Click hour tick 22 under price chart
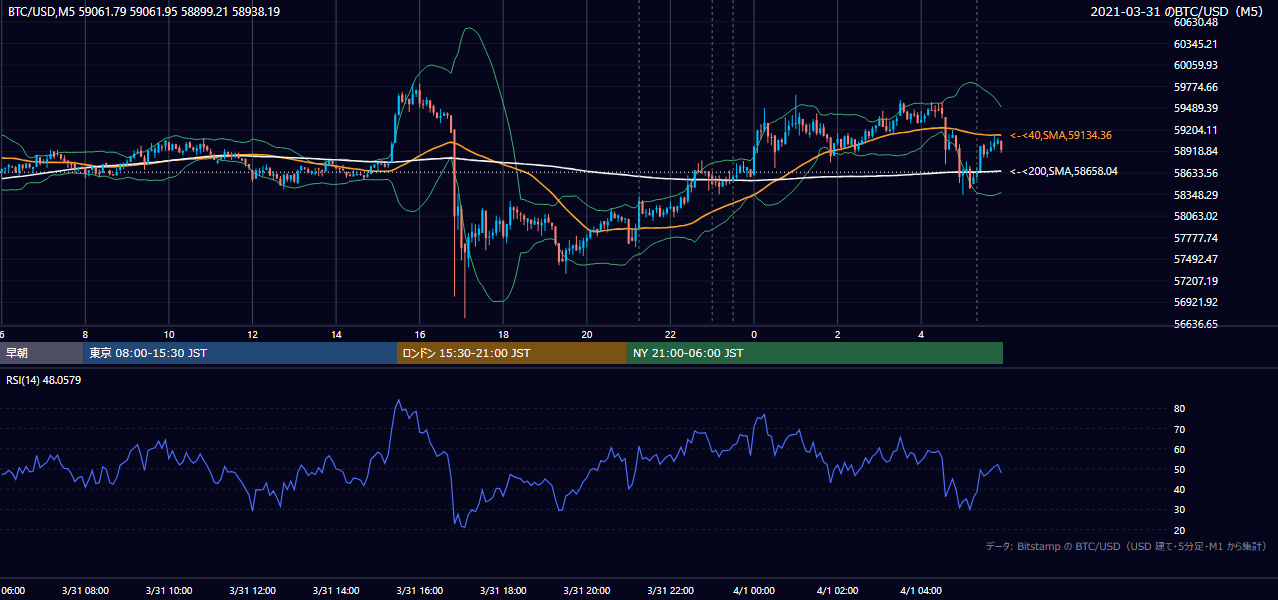The image size is (1278, 600). pyautogui.click(x=671, y=334)
